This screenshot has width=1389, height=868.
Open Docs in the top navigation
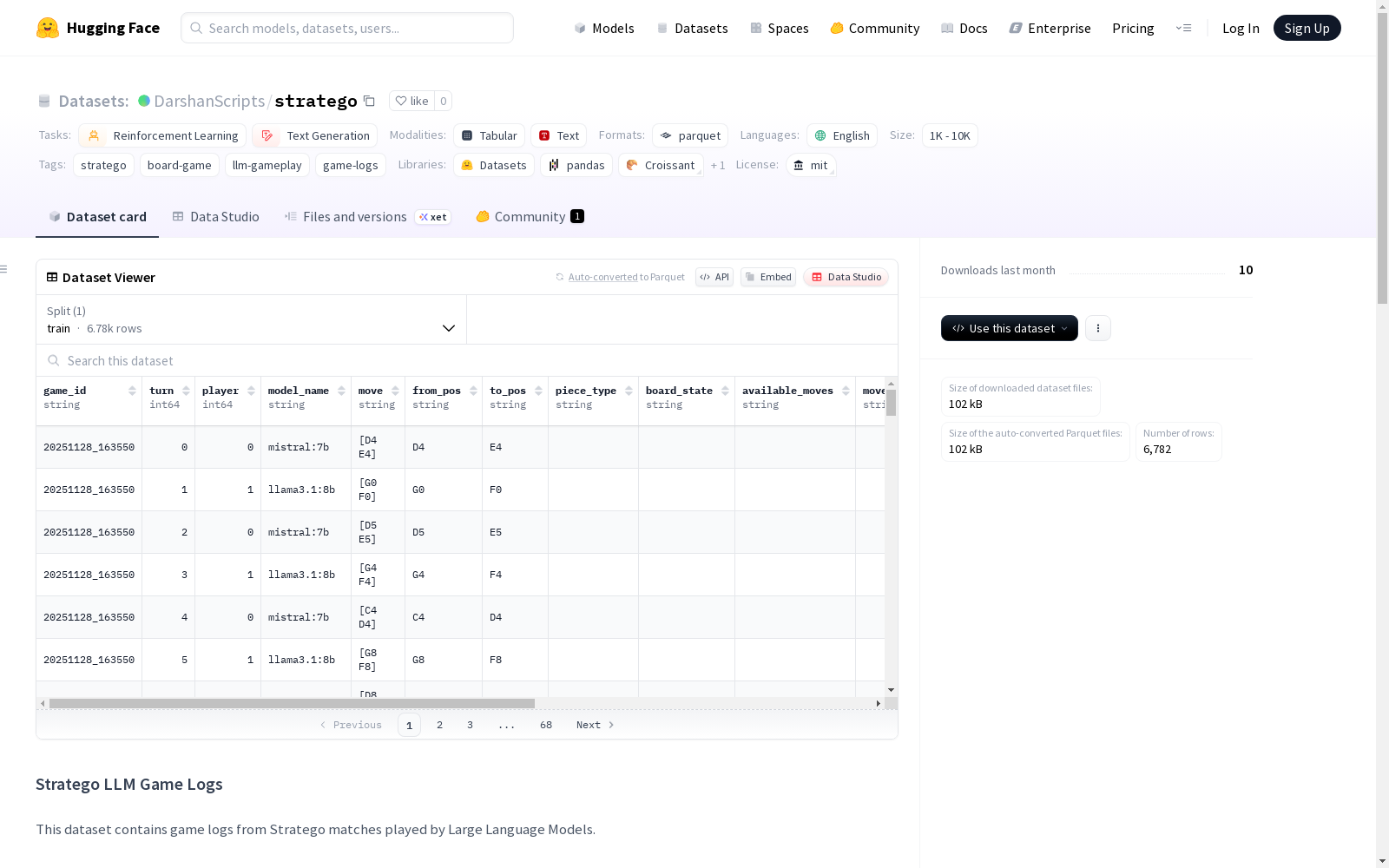pos(964,28)
